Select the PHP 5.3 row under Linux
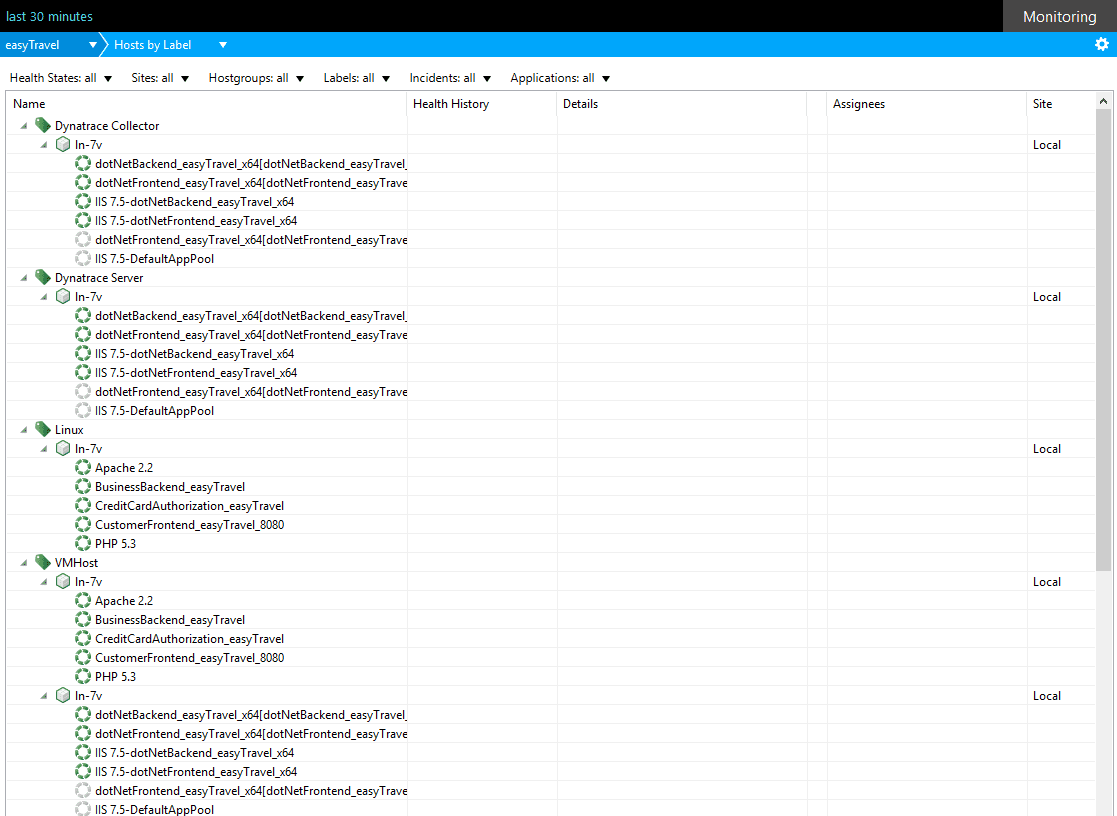Image resolution: width=1117 pixels, height=816 pixels. [x=551, y=544]
